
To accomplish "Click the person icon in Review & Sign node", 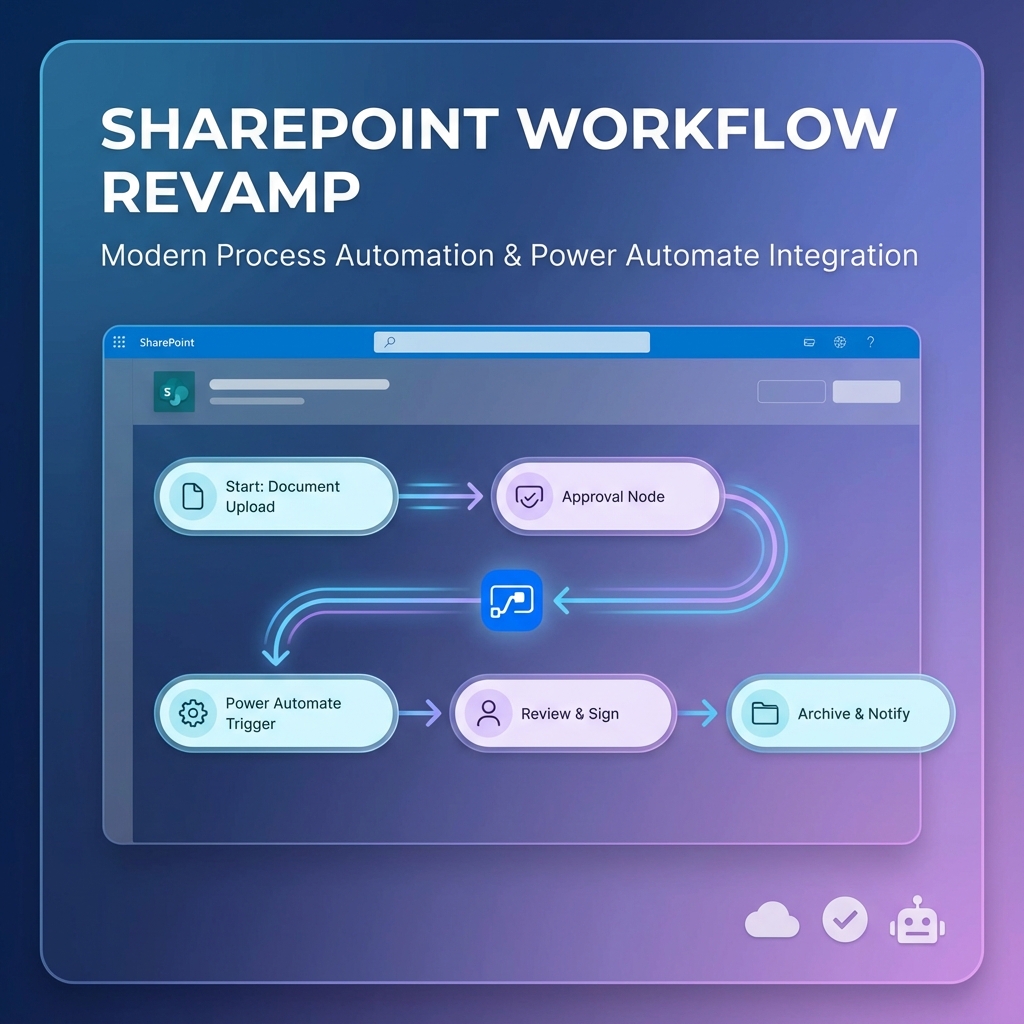I will pos(490,713).
